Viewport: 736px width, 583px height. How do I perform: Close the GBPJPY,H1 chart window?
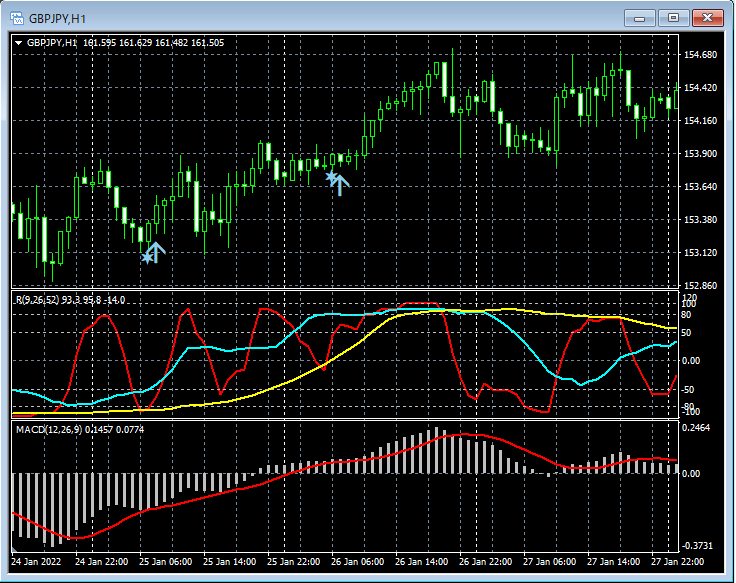pyautogui.click(x=707, y=18)
